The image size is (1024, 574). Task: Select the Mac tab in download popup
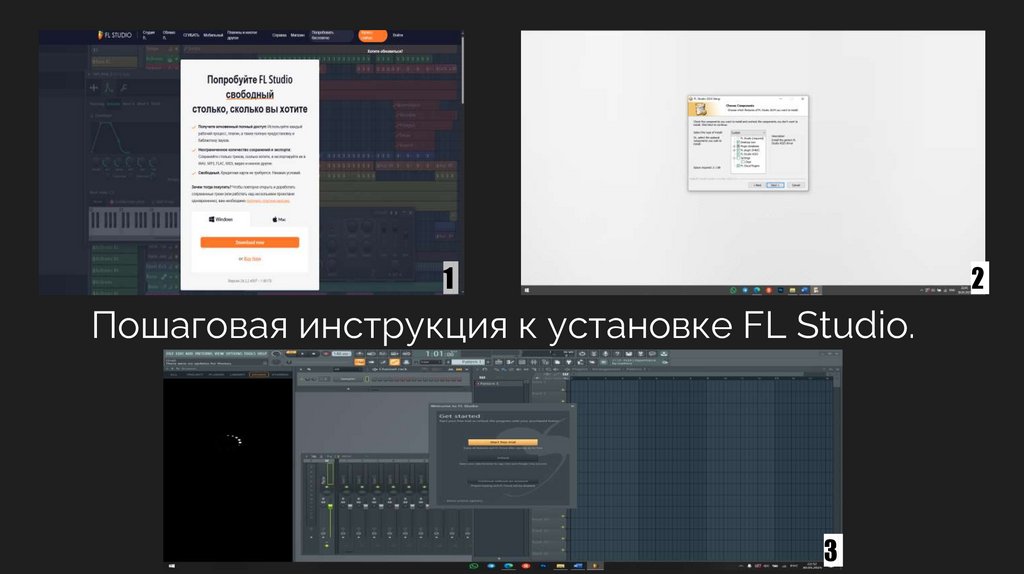[279, 219]
